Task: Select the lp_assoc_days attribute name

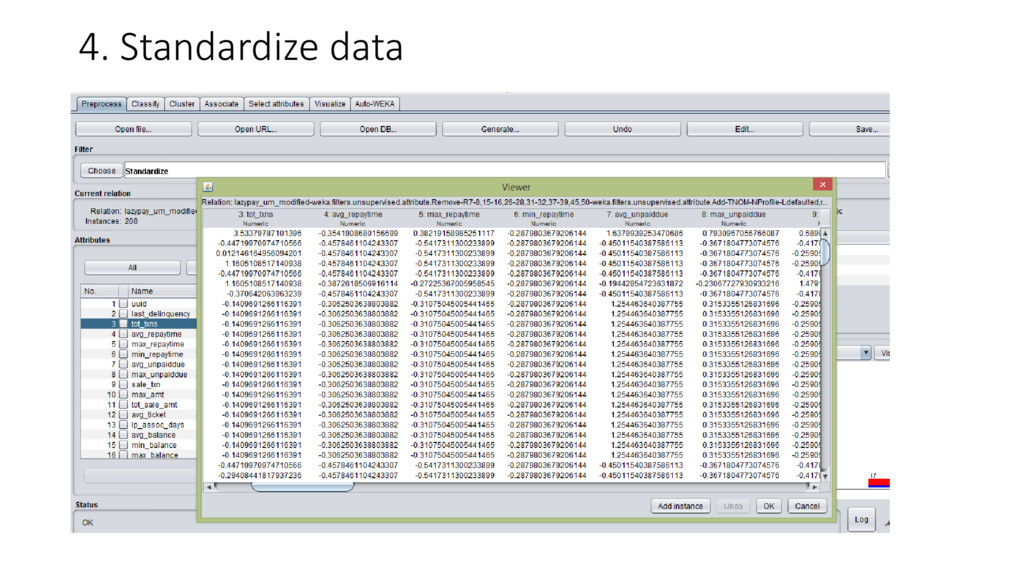Action: [157, 425]
